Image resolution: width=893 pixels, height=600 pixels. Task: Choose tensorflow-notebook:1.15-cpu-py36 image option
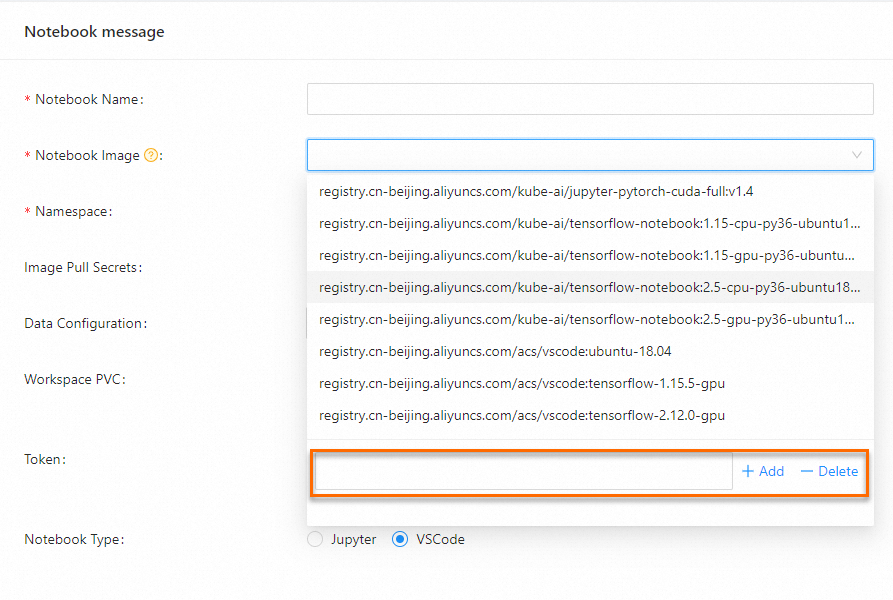tap(590, 223)
